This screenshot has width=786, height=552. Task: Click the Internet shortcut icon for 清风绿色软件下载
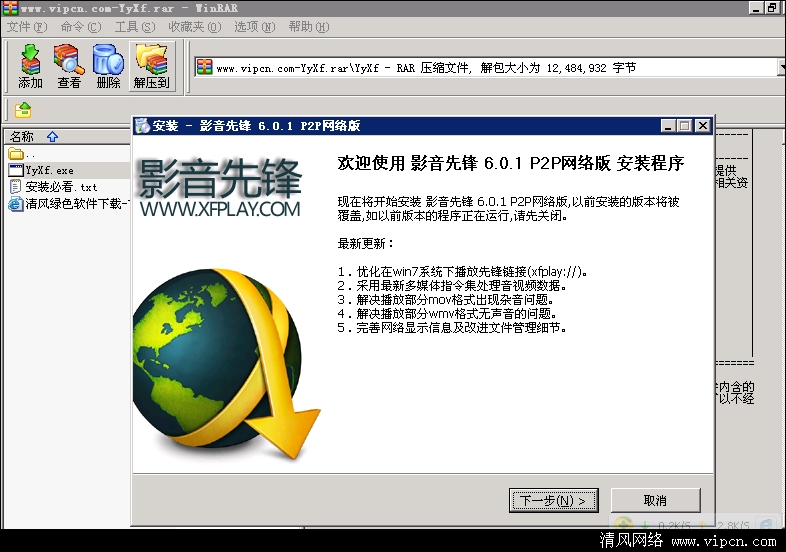pos(16,204)
